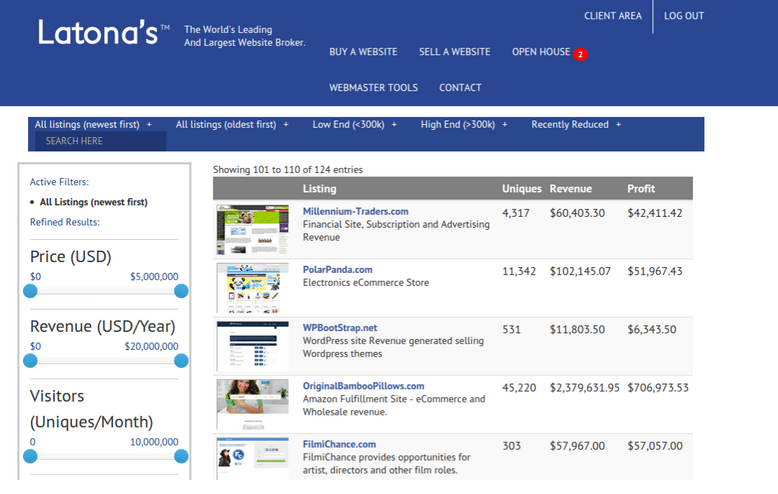
Task: Click uniques value 45,220
Action: pyautogui.click(x=519, y=388)
